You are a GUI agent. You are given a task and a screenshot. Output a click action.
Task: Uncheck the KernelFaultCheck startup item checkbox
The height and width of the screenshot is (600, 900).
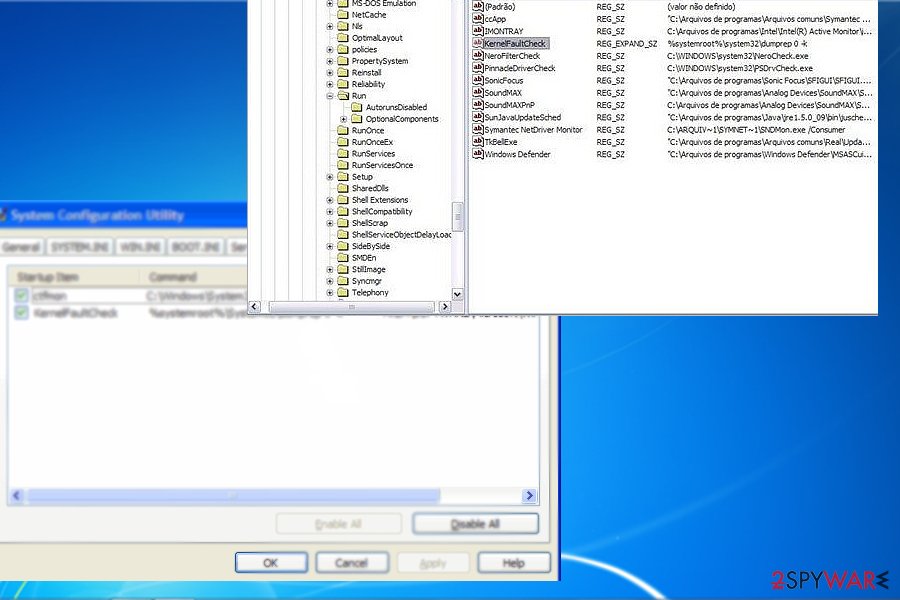click(21, 313)
